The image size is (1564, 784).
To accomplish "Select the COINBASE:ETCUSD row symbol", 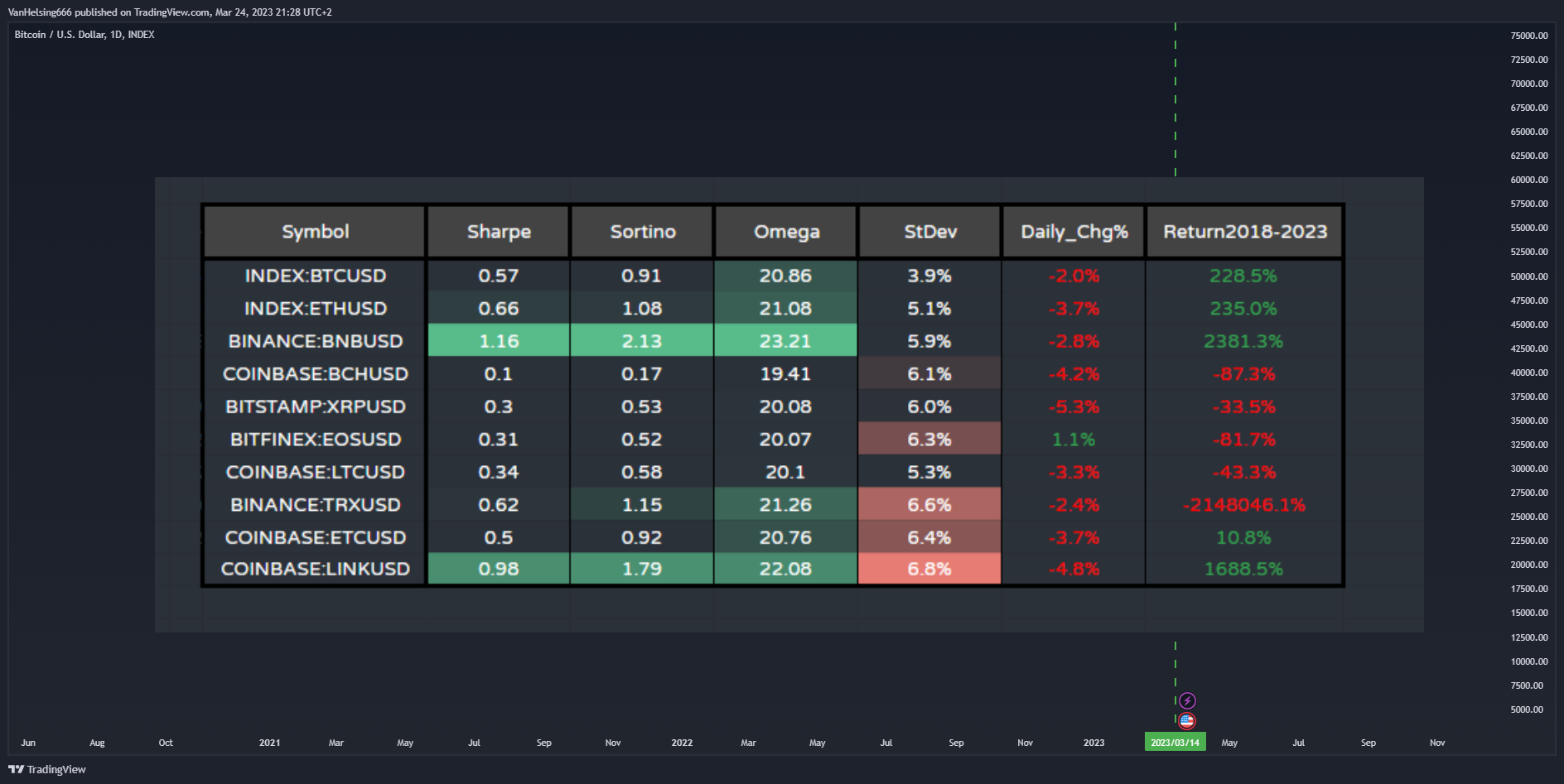I will 315,537.
